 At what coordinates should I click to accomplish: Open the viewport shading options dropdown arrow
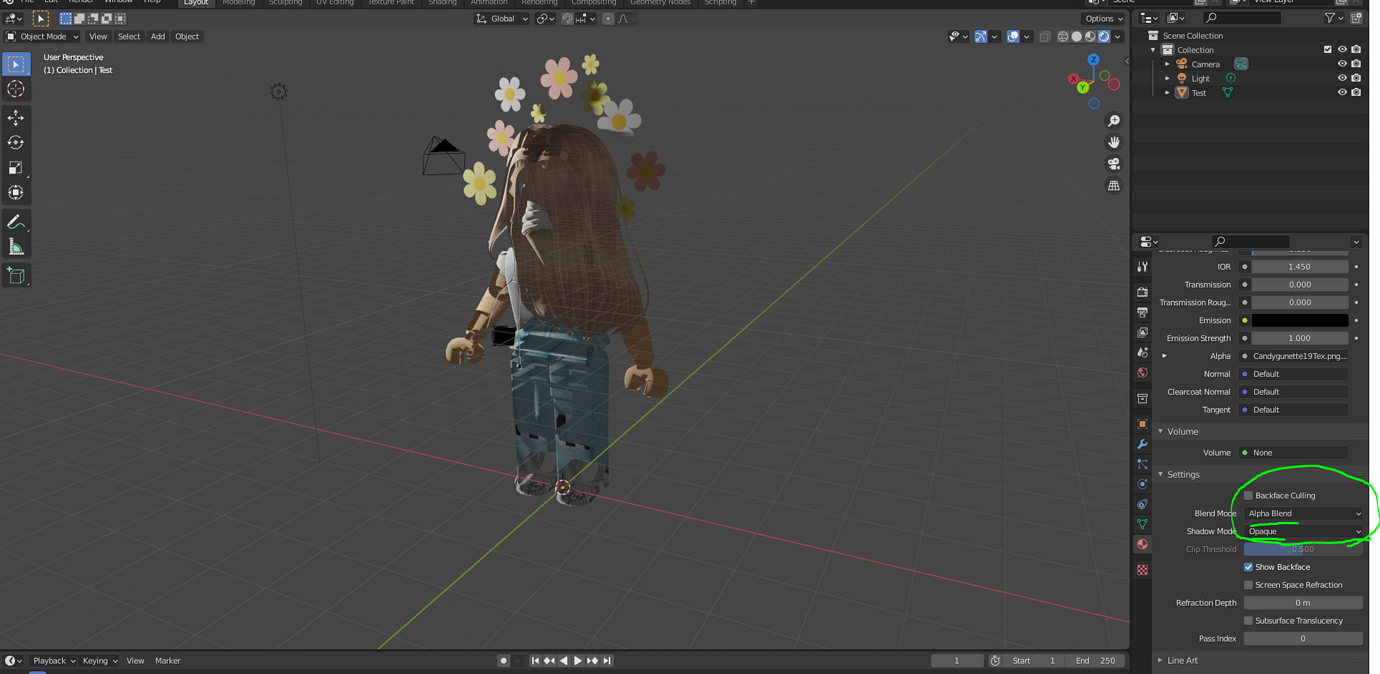pyautogui.click(x=1118, y=37)
